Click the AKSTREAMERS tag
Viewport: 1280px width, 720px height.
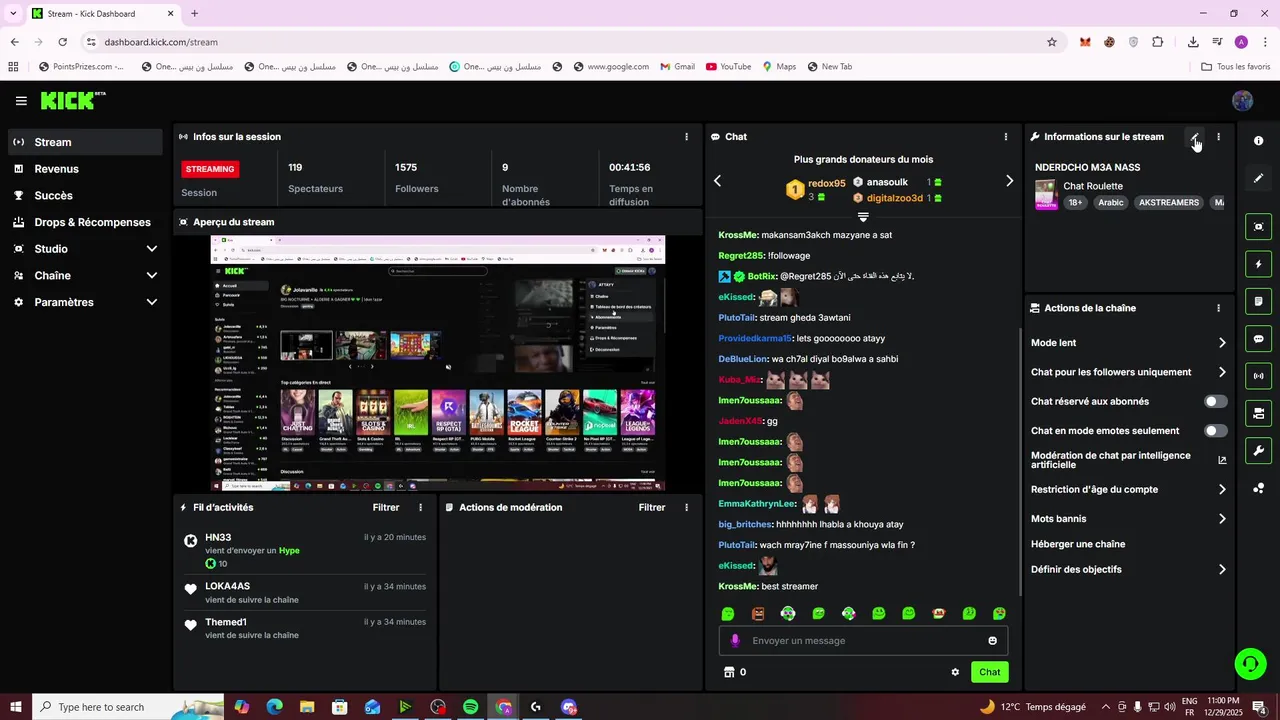(1168, 203)
